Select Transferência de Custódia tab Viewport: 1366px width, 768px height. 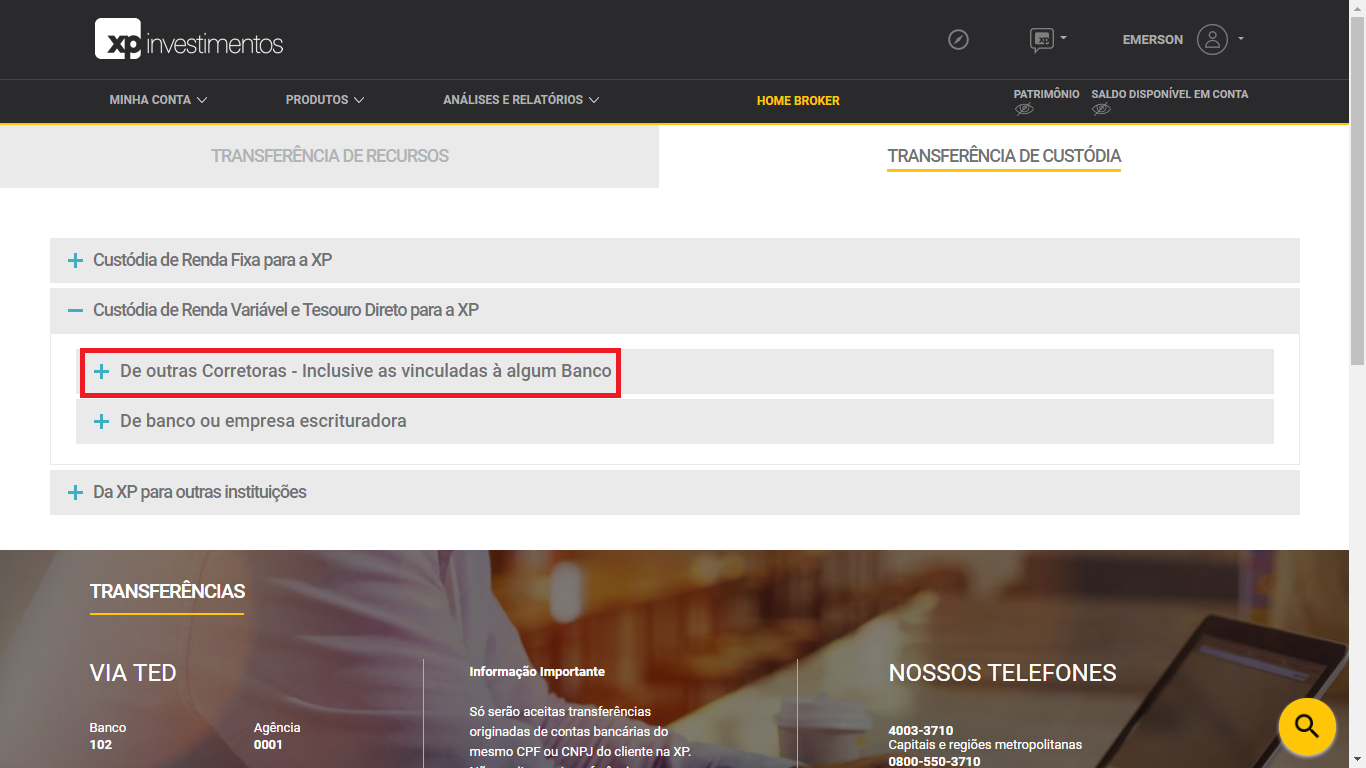(x=1004, y=156)
